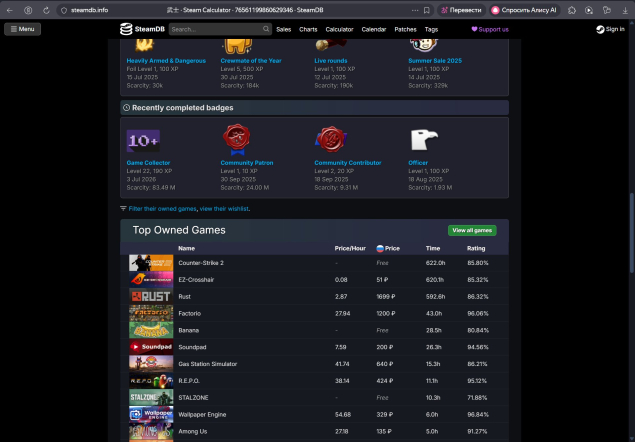Open Crewmate of the Year badge link
This screenshot has height=442, width=635.
pos(251,60)
